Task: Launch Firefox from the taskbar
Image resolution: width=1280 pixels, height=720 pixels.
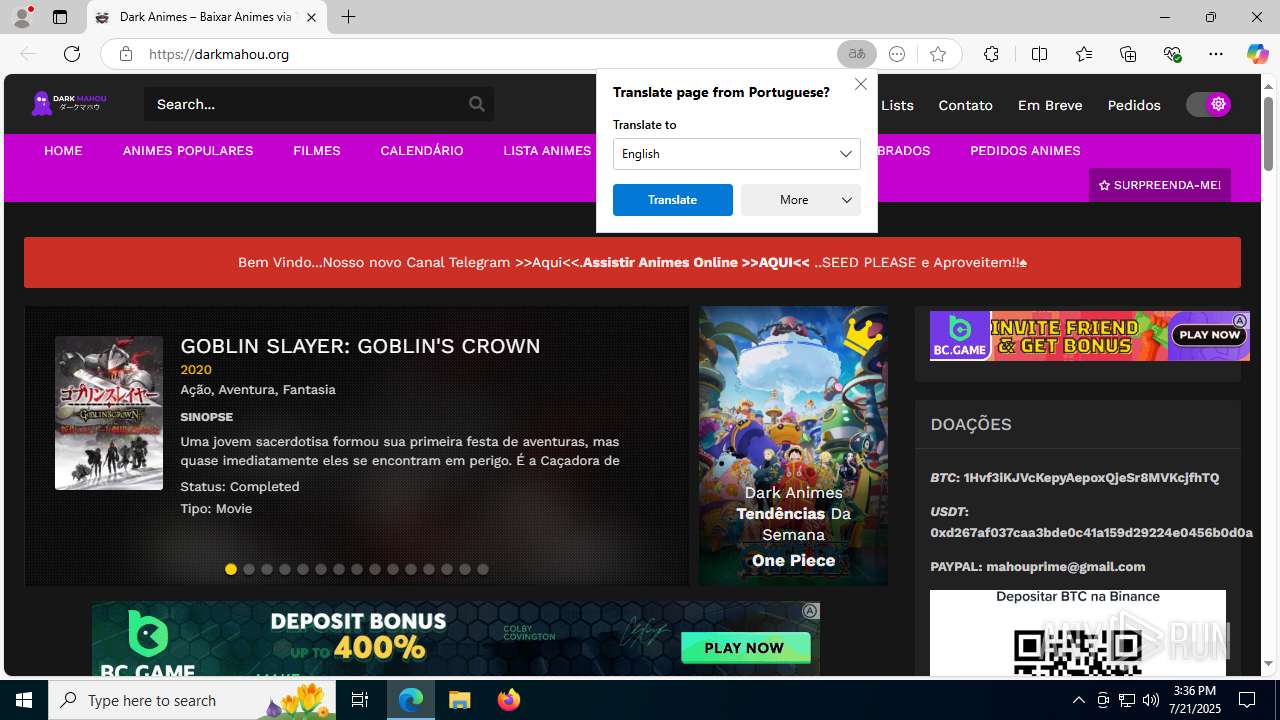Action: coord(509,700)
